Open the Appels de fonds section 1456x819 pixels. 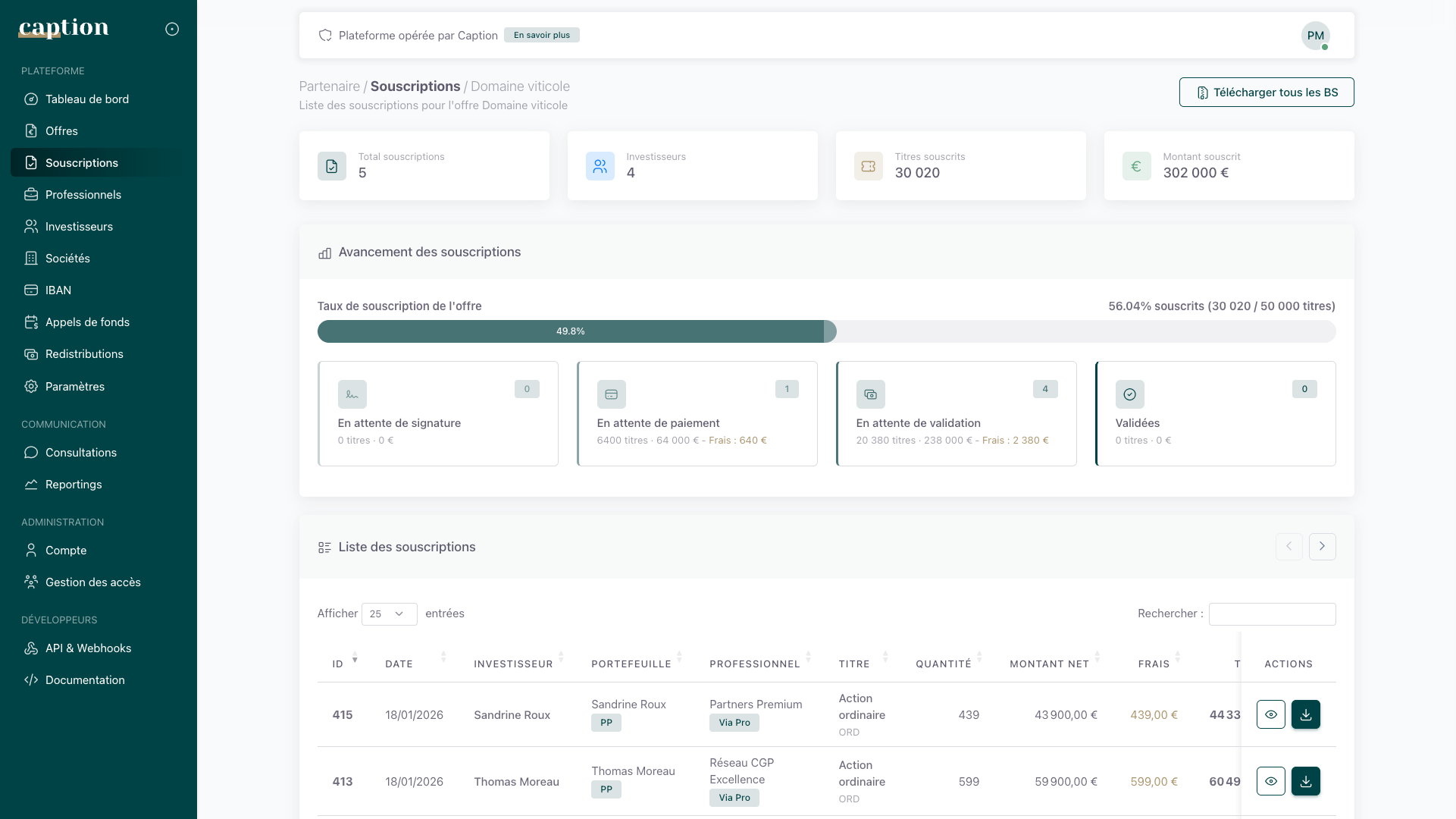pyautogui.click(x=86, y=322)
